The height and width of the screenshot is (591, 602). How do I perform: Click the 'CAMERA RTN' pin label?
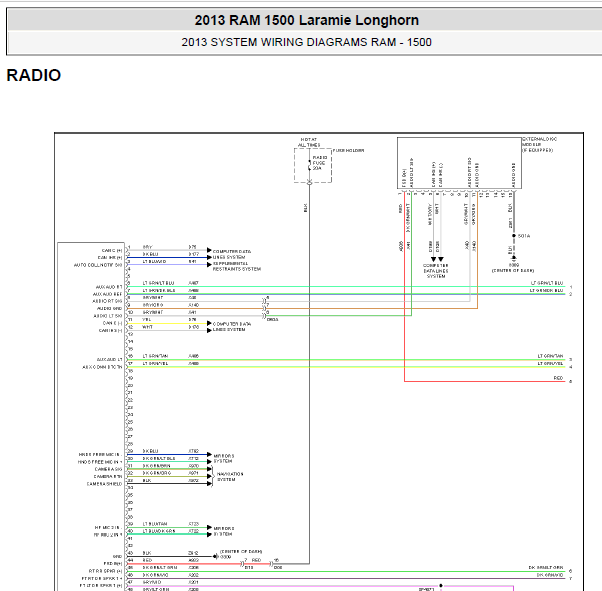108,477
